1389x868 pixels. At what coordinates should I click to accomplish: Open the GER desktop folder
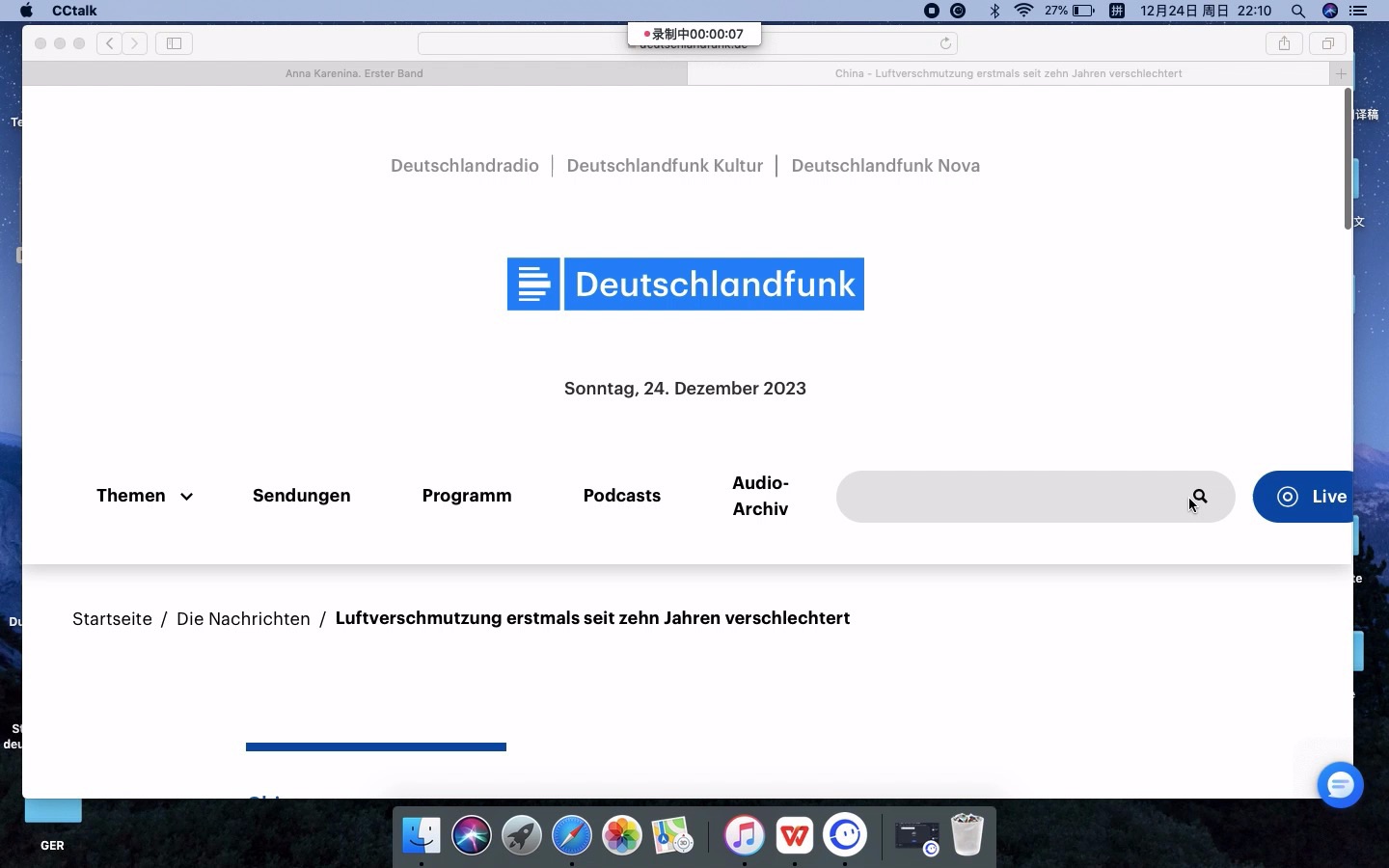tap(53, 825)
